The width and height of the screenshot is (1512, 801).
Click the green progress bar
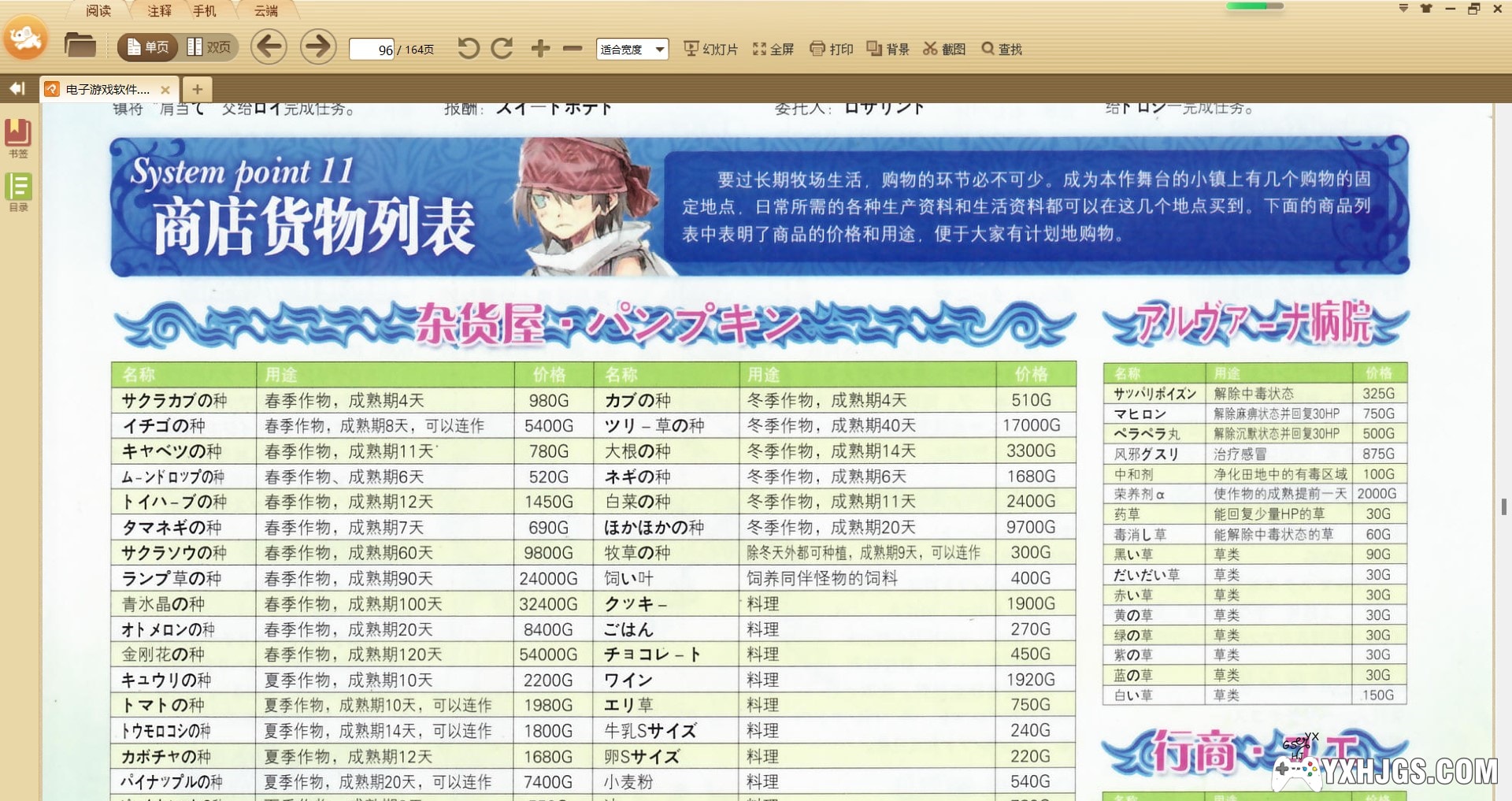click(x=1254, y=6)
